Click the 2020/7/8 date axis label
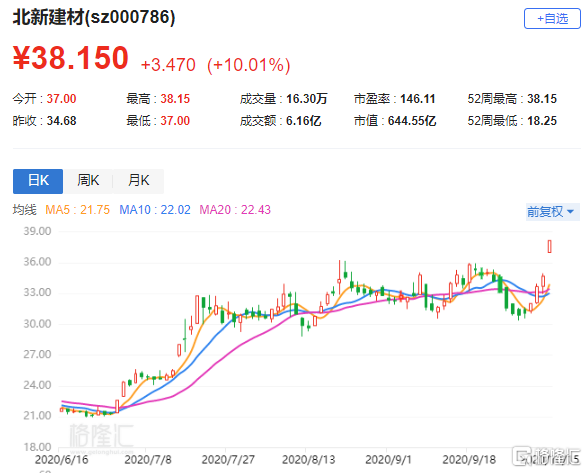 click(148, 460)
